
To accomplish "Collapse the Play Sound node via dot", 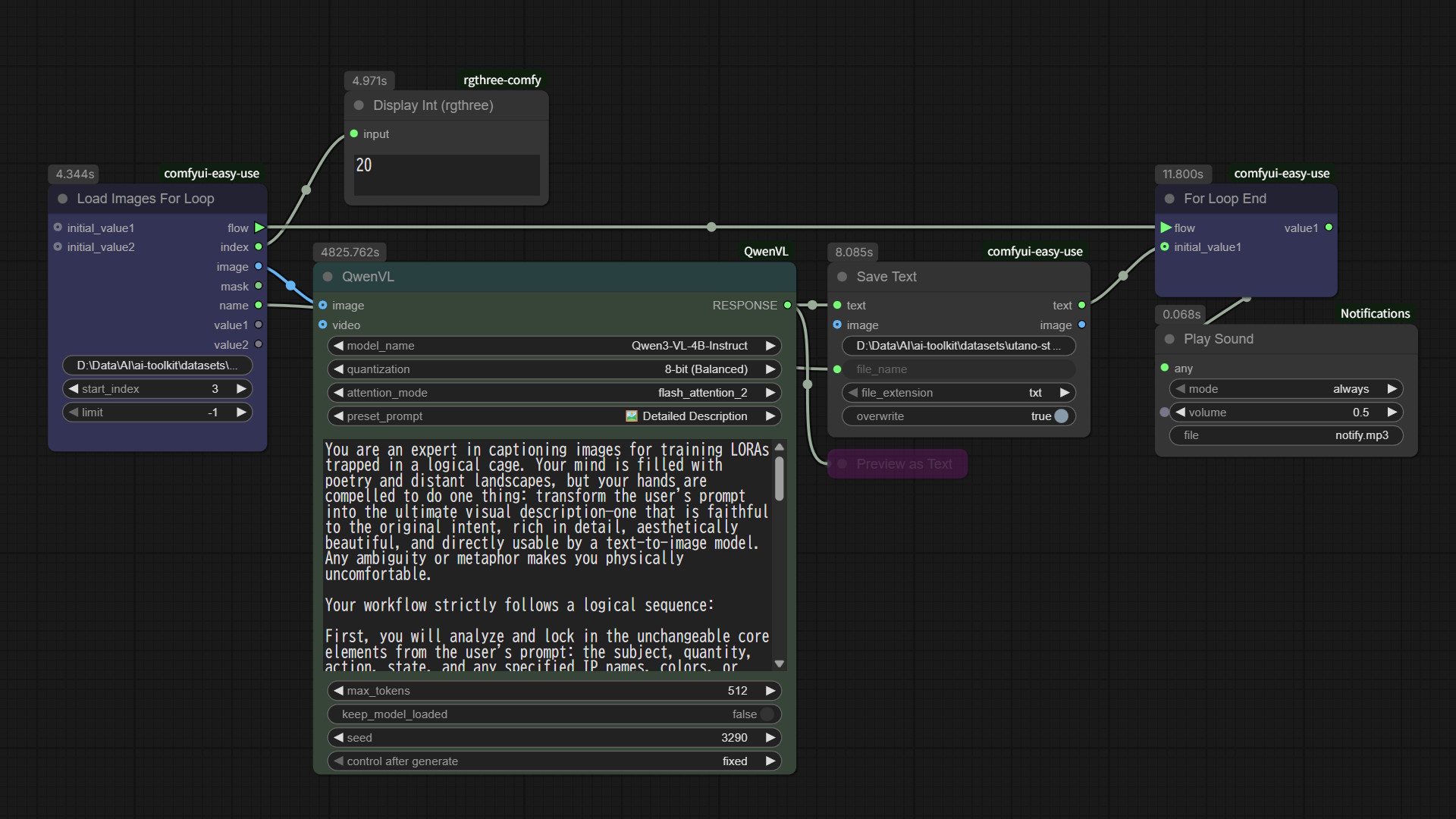I will (x=1169, y=339).
